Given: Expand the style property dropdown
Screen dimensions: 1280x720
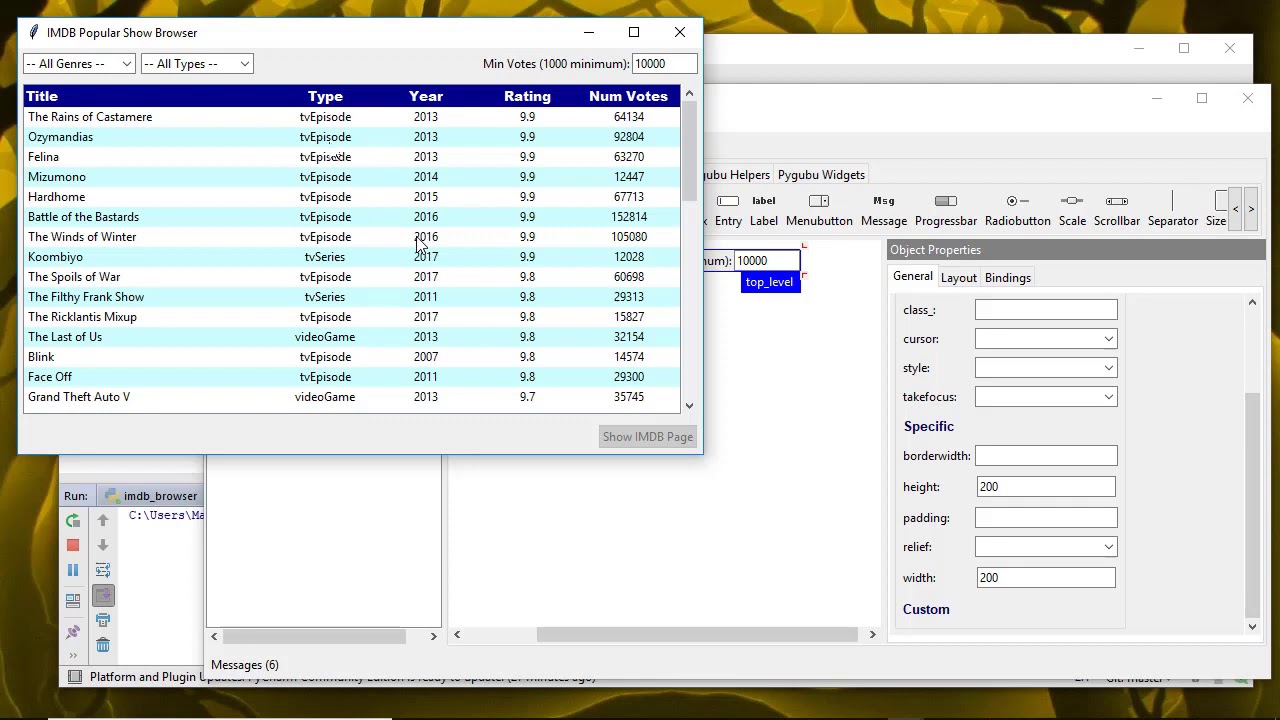Looking at the screenshot, I should tap(1108, 368).
